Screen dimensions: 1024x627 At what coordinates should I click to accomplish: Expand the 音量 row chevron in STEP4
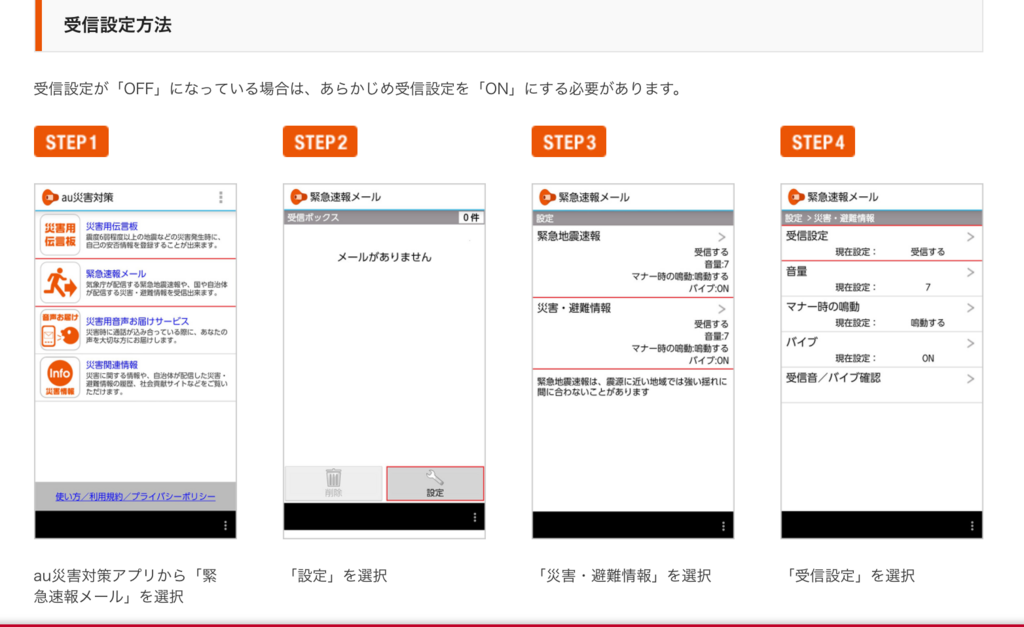tap(970, 272)
